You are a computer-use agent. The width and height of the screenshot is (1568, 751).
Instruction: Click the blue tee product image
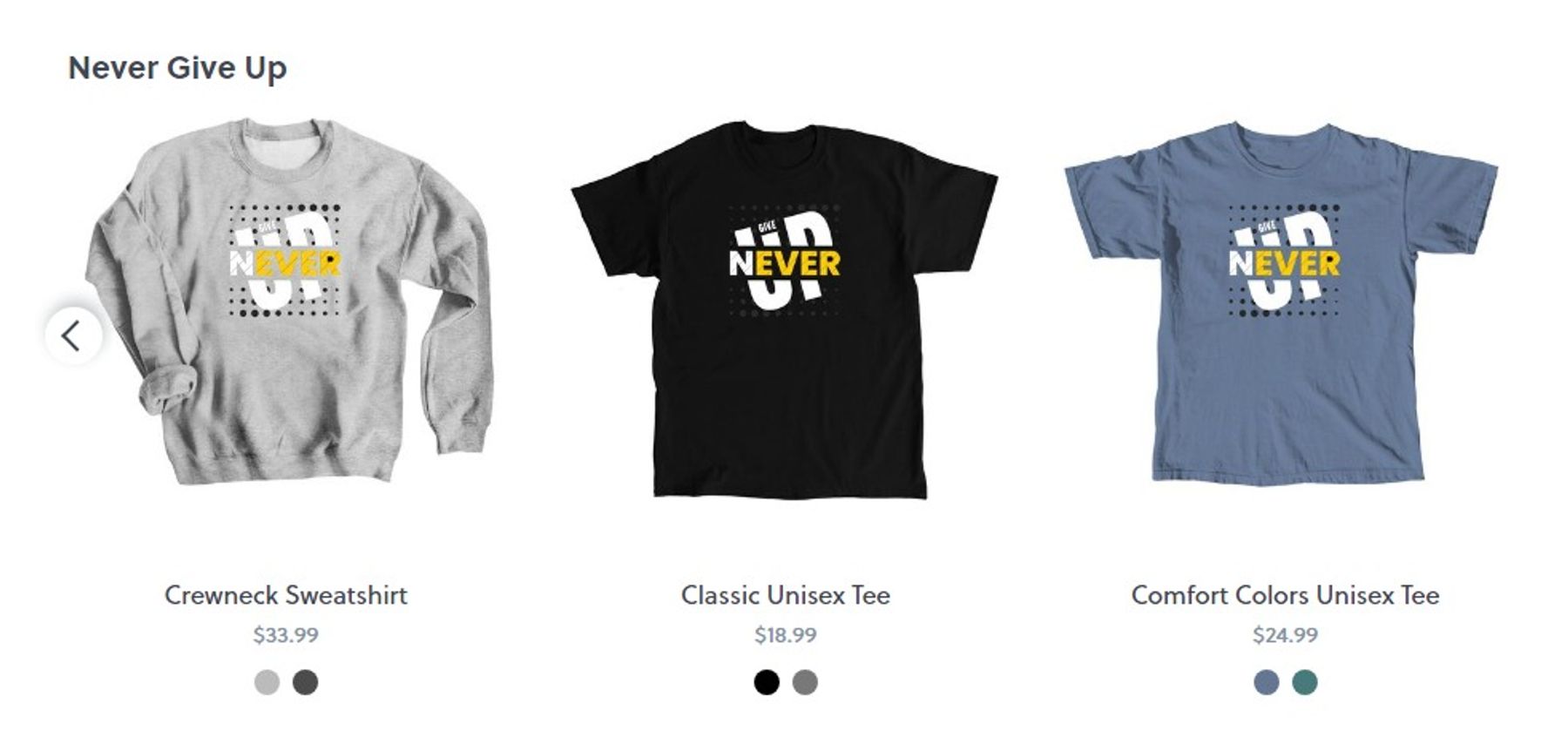click(x=1281, y=302)
